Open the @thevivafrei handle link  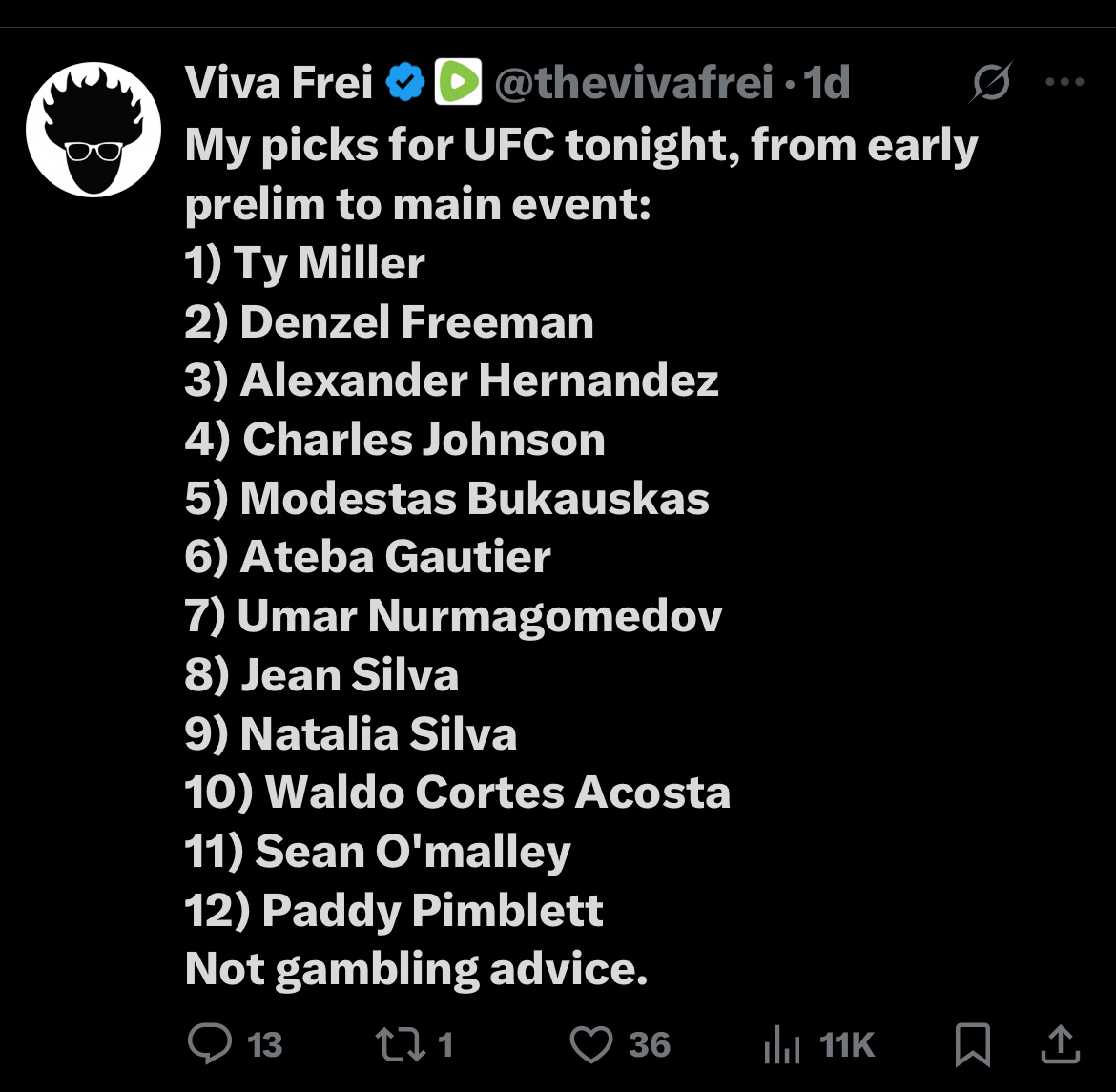coord(634,84)
